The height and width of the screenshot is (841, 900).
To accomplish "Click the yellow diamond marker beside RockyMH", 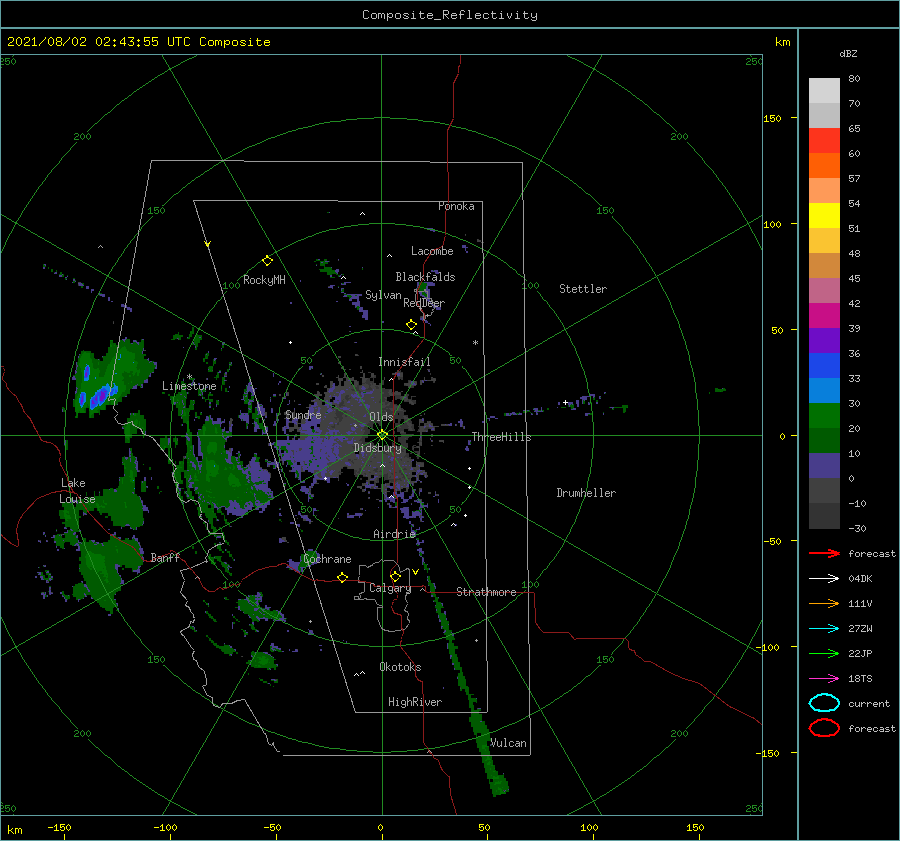I will (267, 261).
